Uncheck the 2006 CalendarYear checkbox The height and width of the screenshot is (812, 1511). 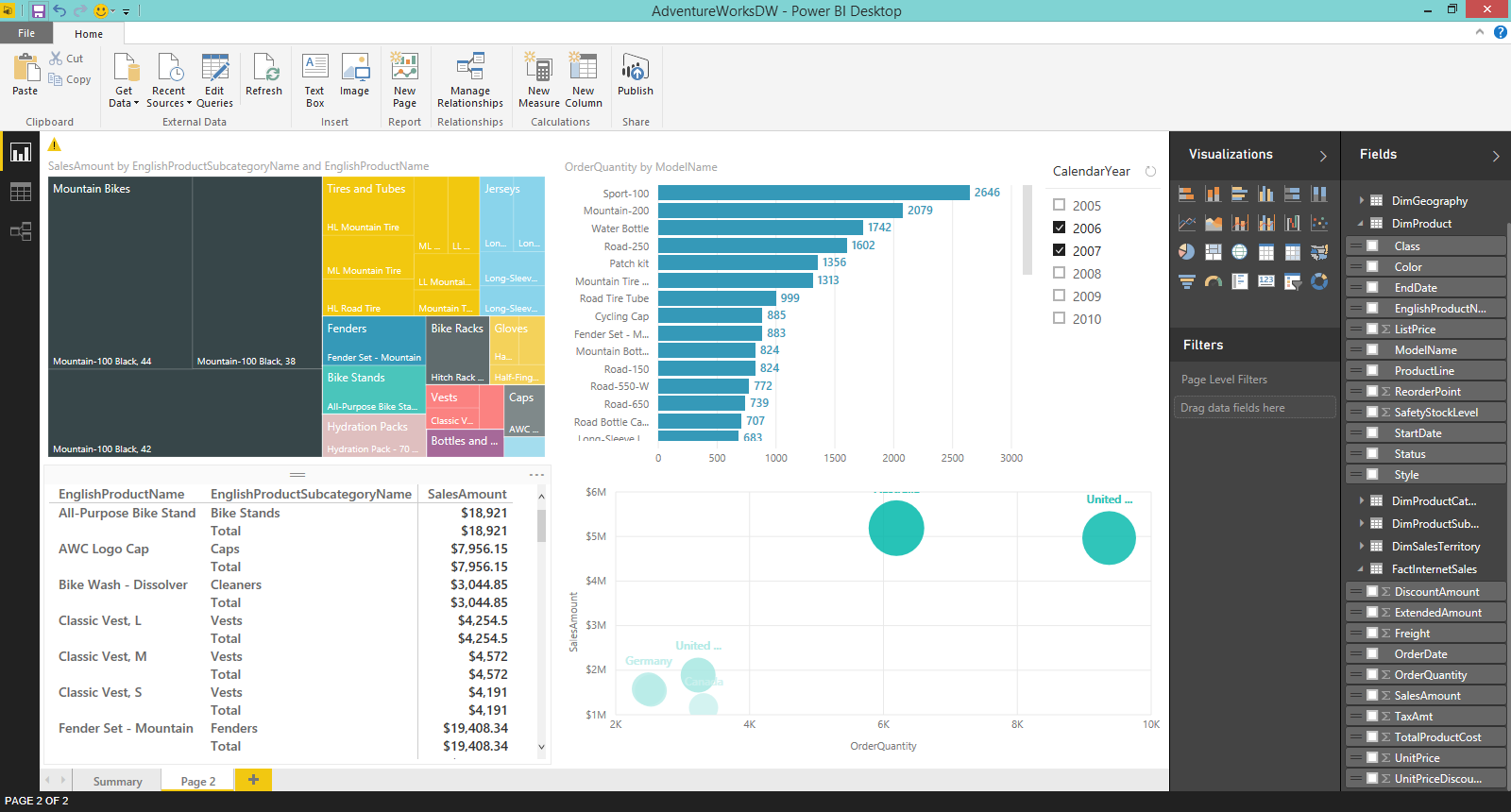(1060, 228)
